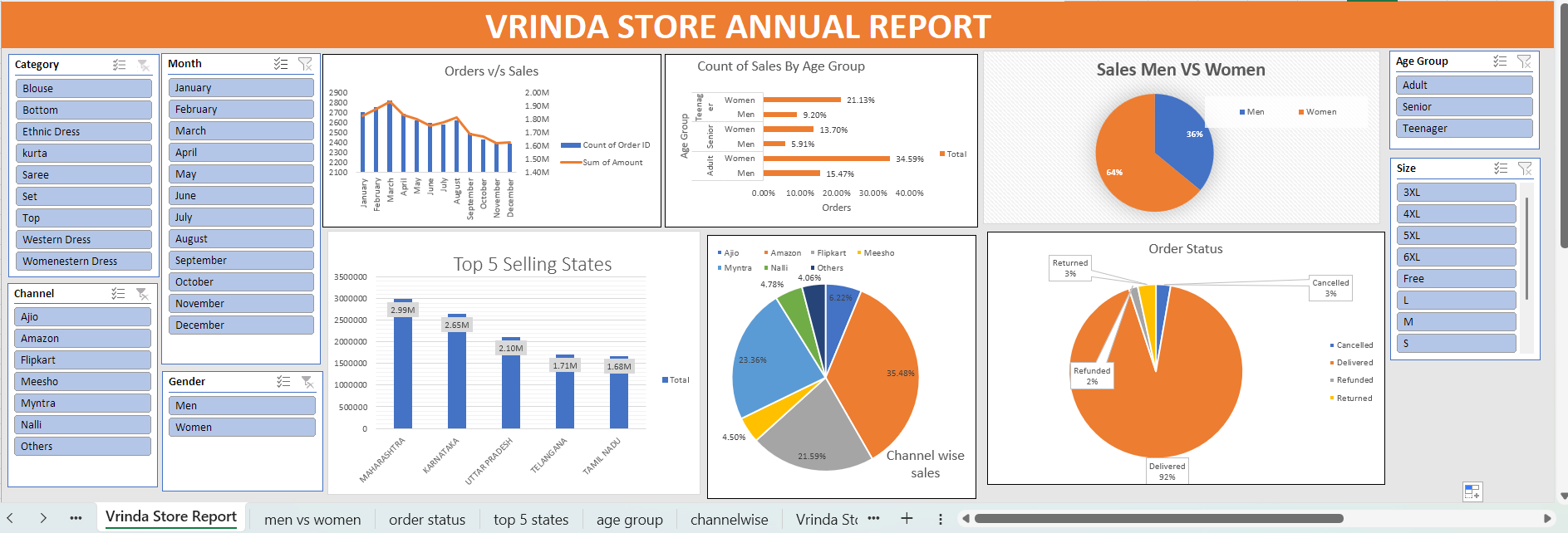
Task: Open channelwise sheet tab
Action: click(730, 520)
